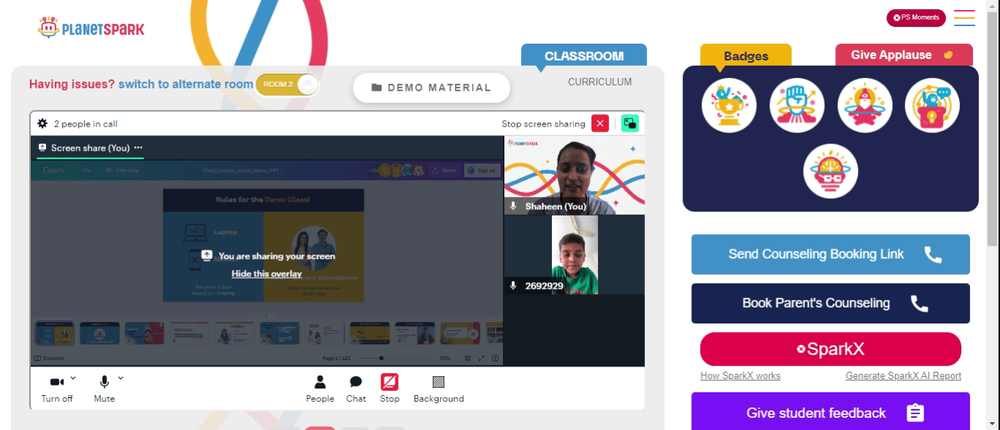Stop screen share via Stop icon

tap(390, 382)
